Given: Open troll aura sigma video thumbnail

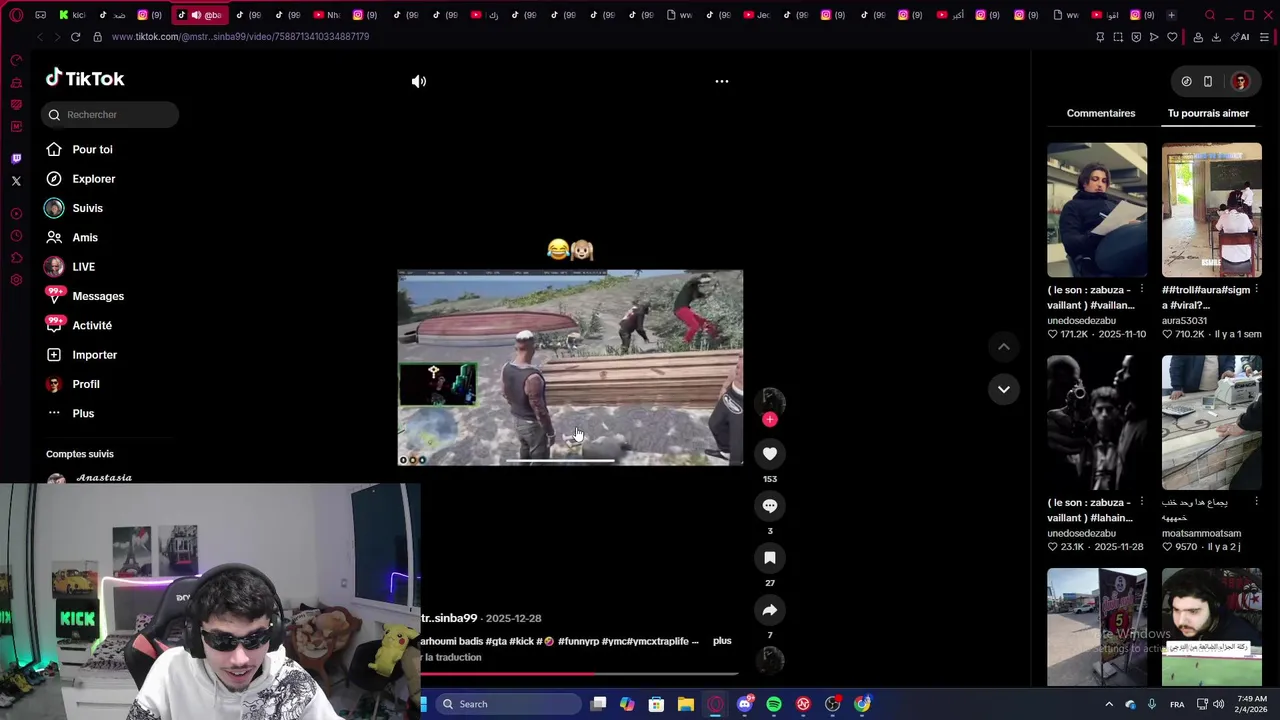Looking at the screenshot, I should point(1212,210).
